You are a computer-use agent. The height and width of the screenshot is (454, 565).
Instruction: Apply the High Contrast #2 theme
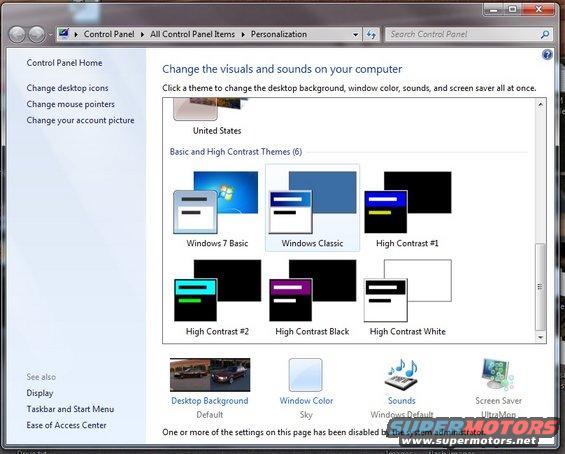(217, 297)
